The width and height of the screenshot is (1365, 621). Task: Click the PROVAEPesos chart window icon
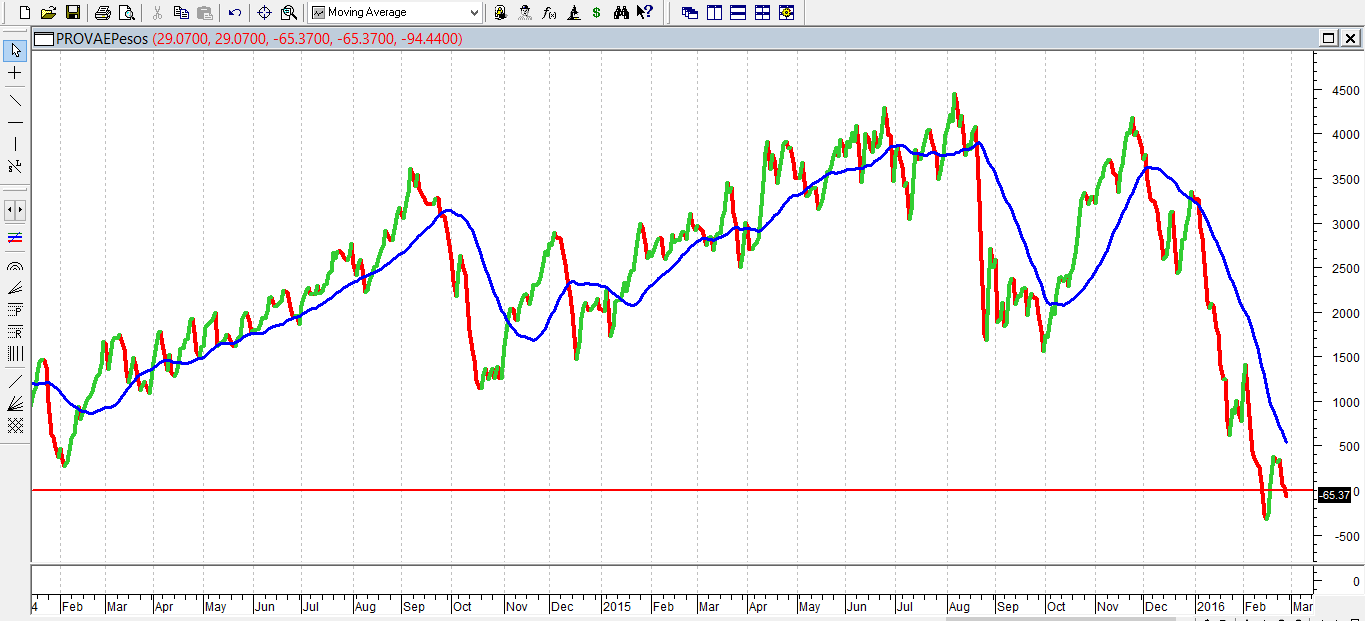click(42, 39)
